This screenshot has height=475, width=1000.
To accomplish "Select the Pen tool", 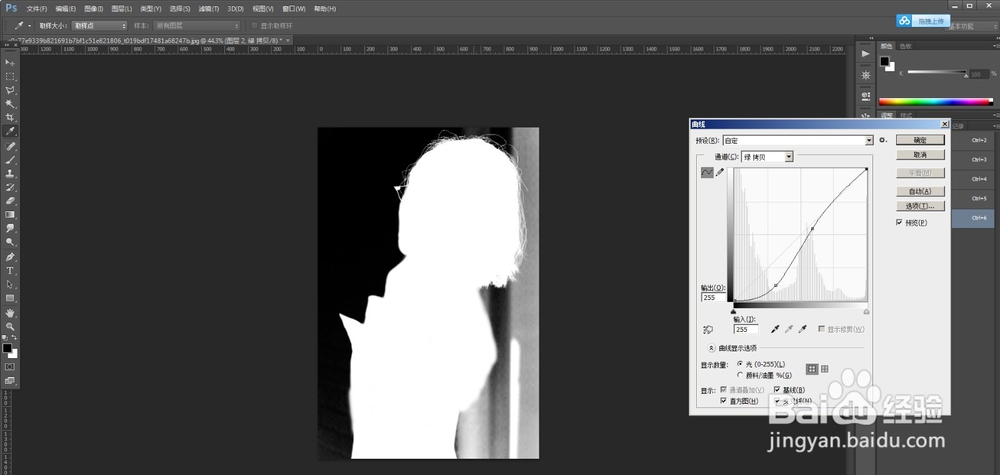I will point(10,257).
